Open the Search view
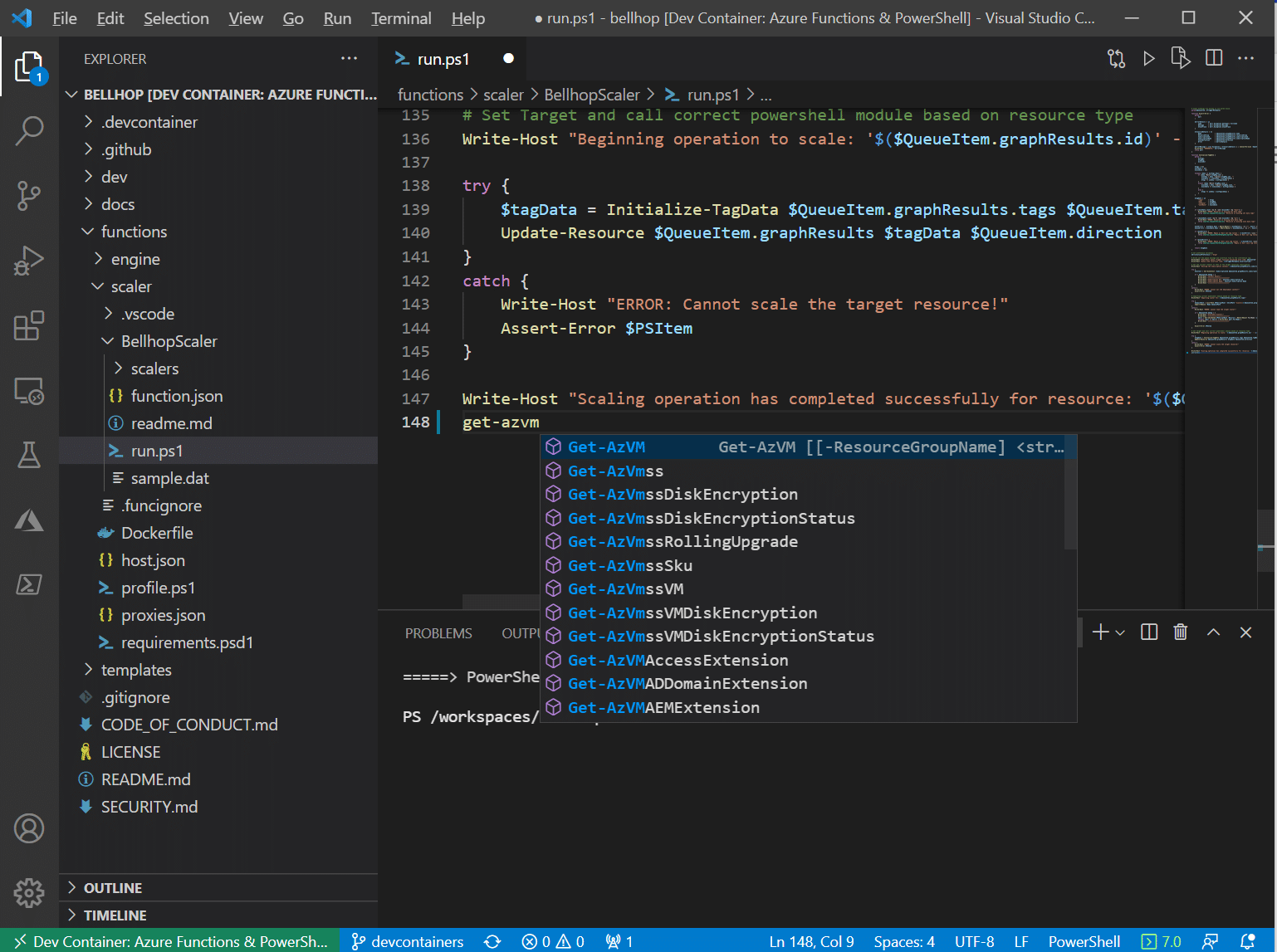This screenshot has width=1277, height=952. click(30, 130)
